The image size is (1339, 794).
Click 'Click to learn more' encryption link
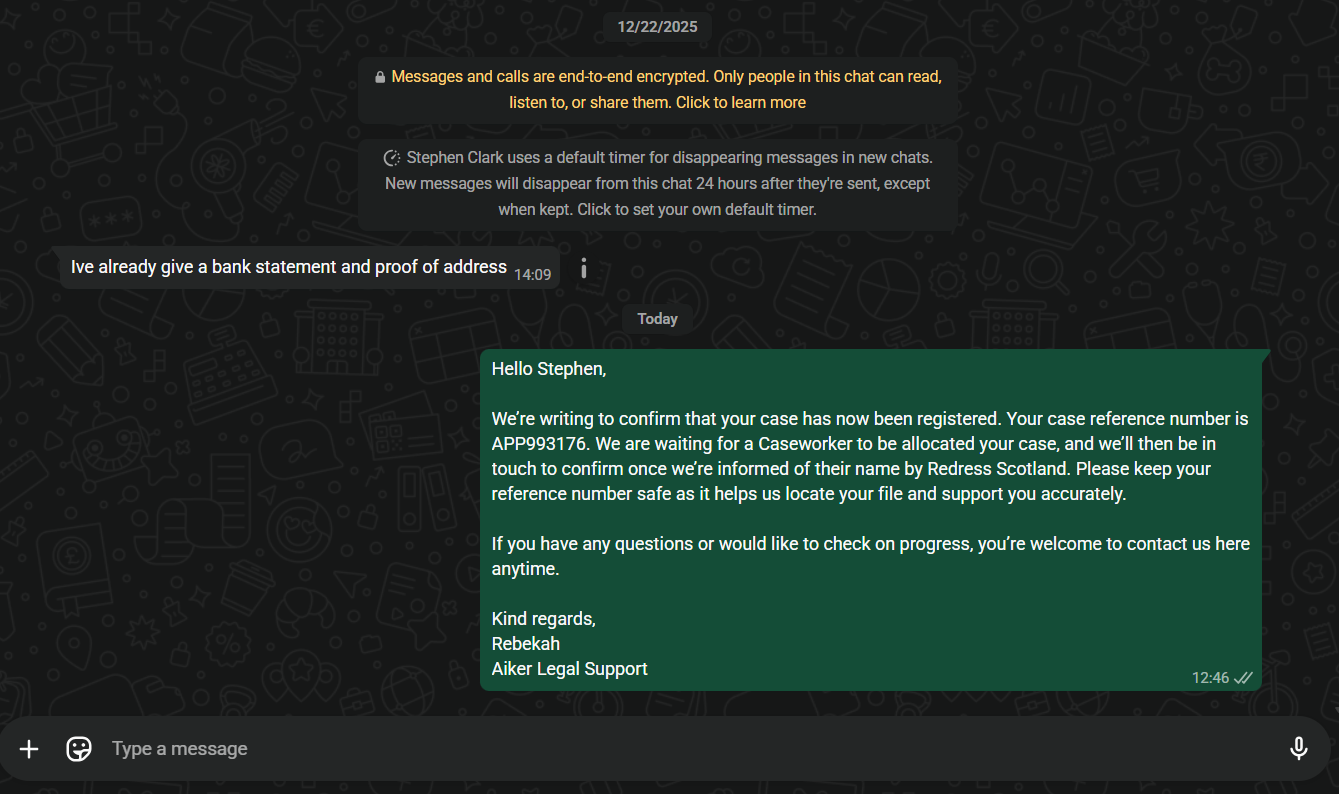coord(741,102)
